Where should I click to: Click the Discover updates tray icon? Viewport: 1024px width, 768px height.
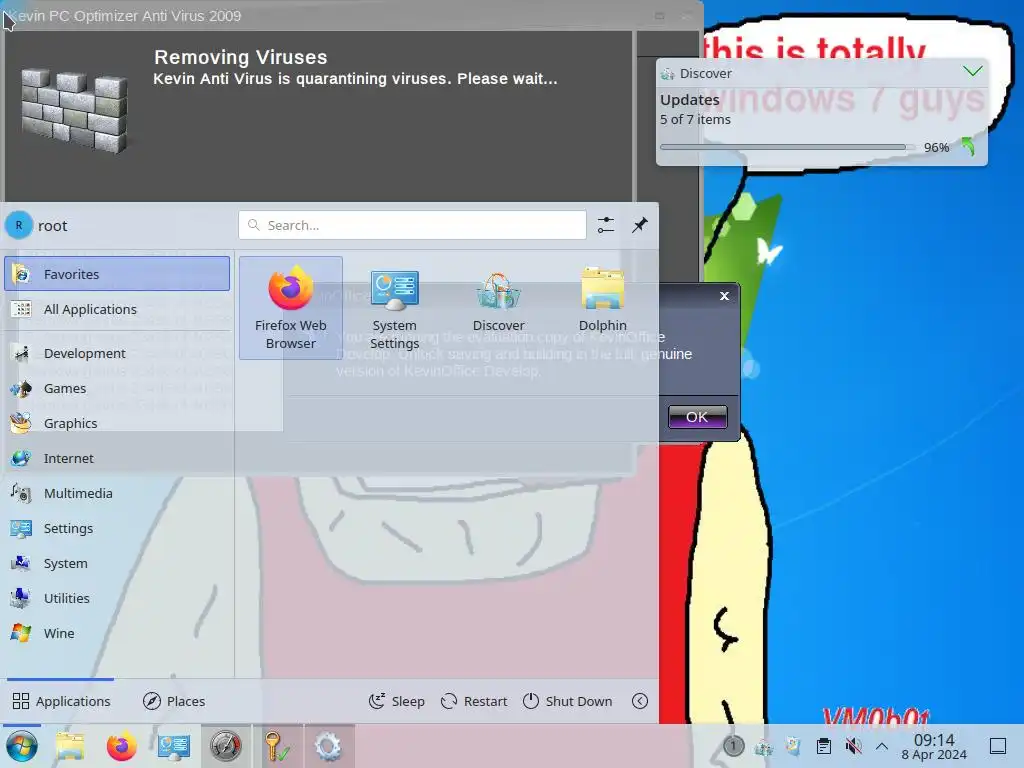(x=763, y=746)
